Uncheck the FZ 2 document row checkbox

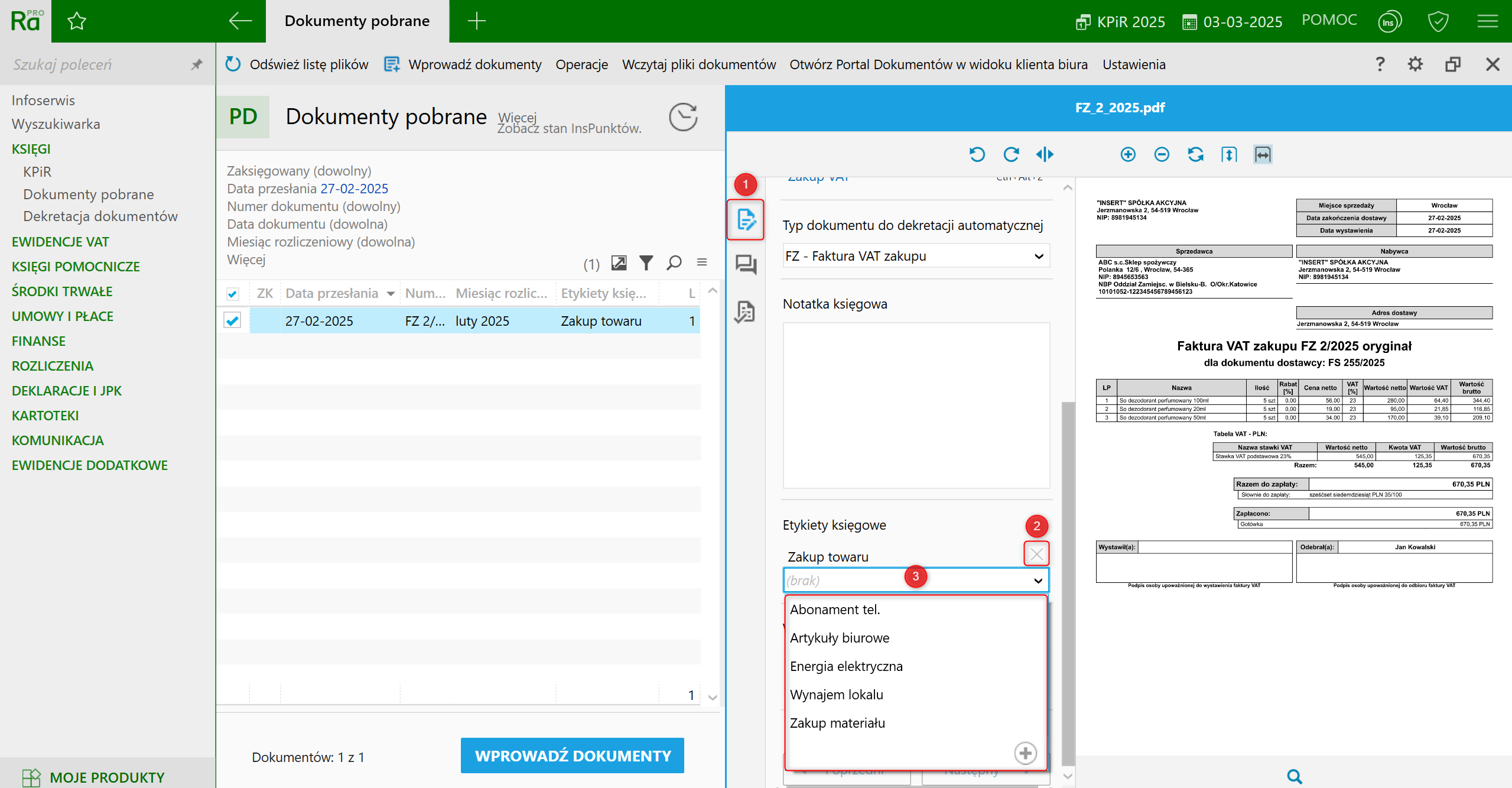(233, 320)
